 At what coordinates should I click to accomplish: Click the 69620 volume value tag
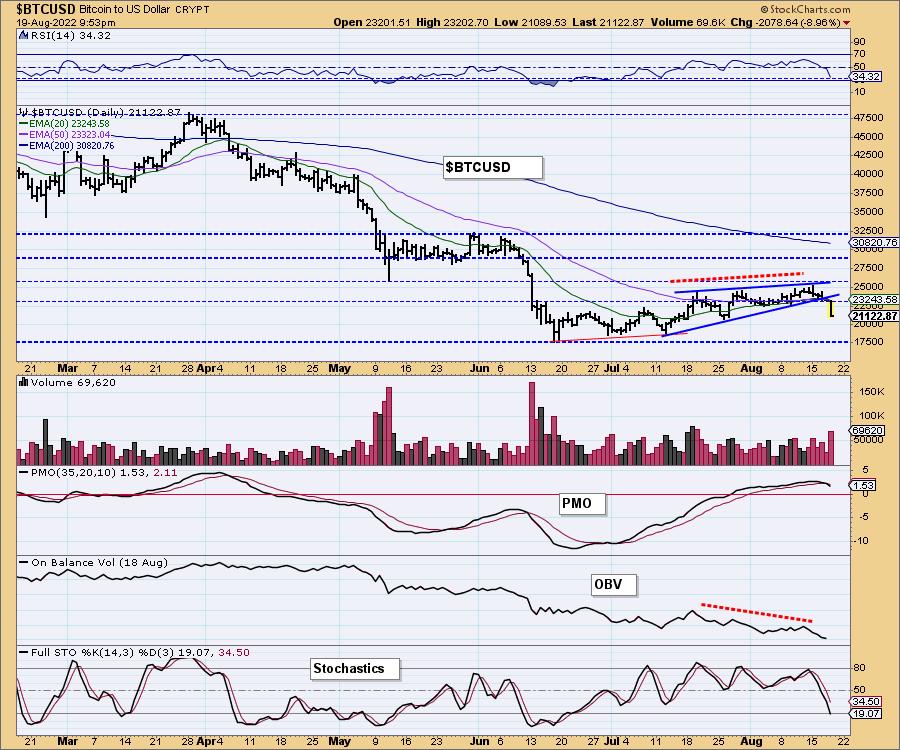(867, 430)
